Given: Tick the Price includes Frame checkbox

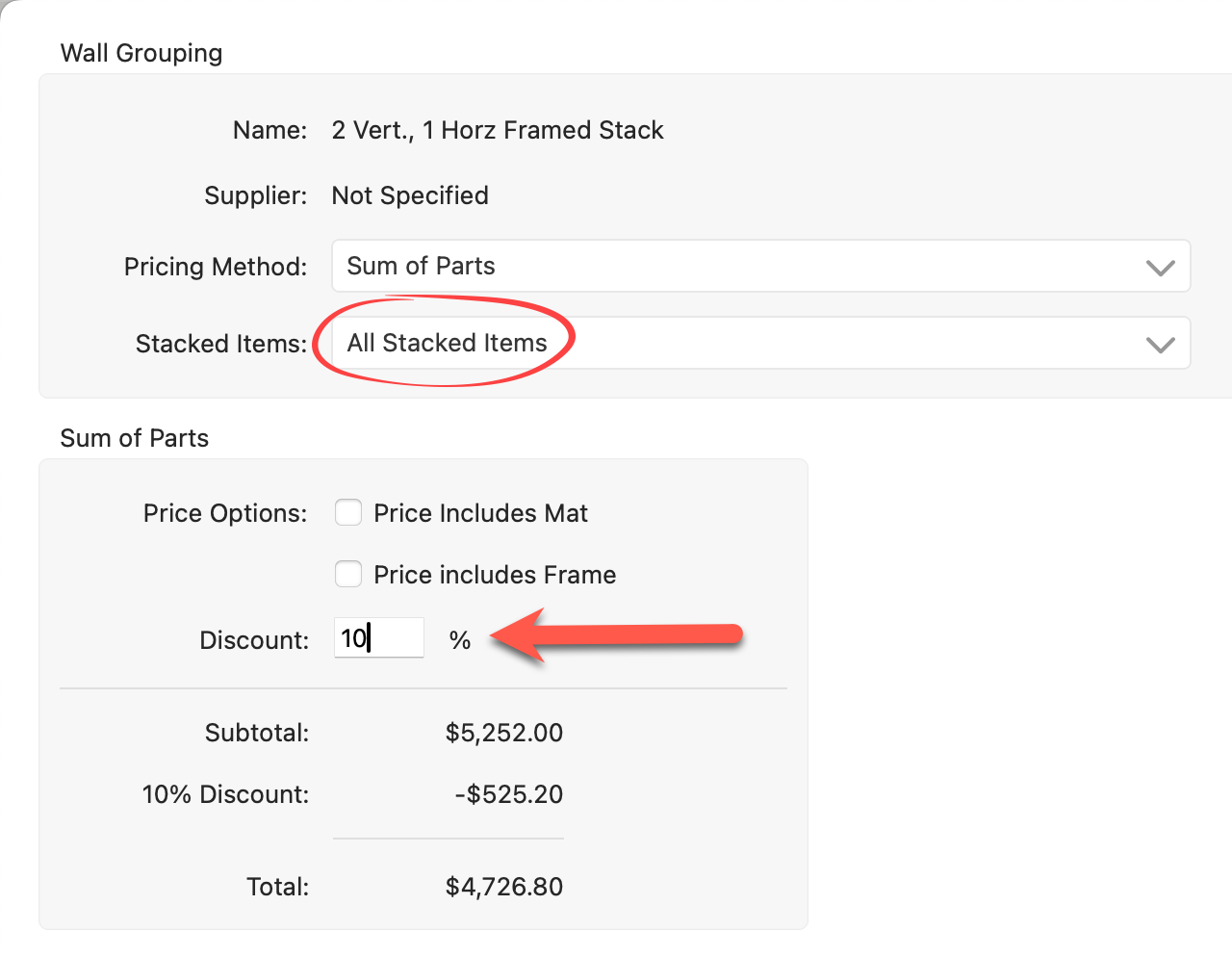Looking at the screenshot, I should point(348,575).
